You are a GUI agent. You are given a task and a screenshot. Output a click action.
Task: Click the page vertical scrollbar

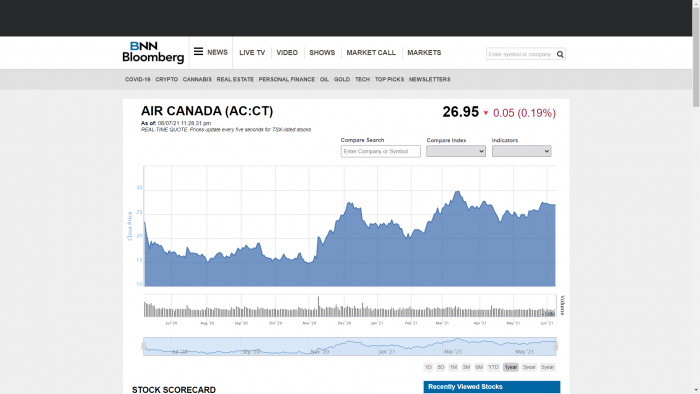coord(696,197)
